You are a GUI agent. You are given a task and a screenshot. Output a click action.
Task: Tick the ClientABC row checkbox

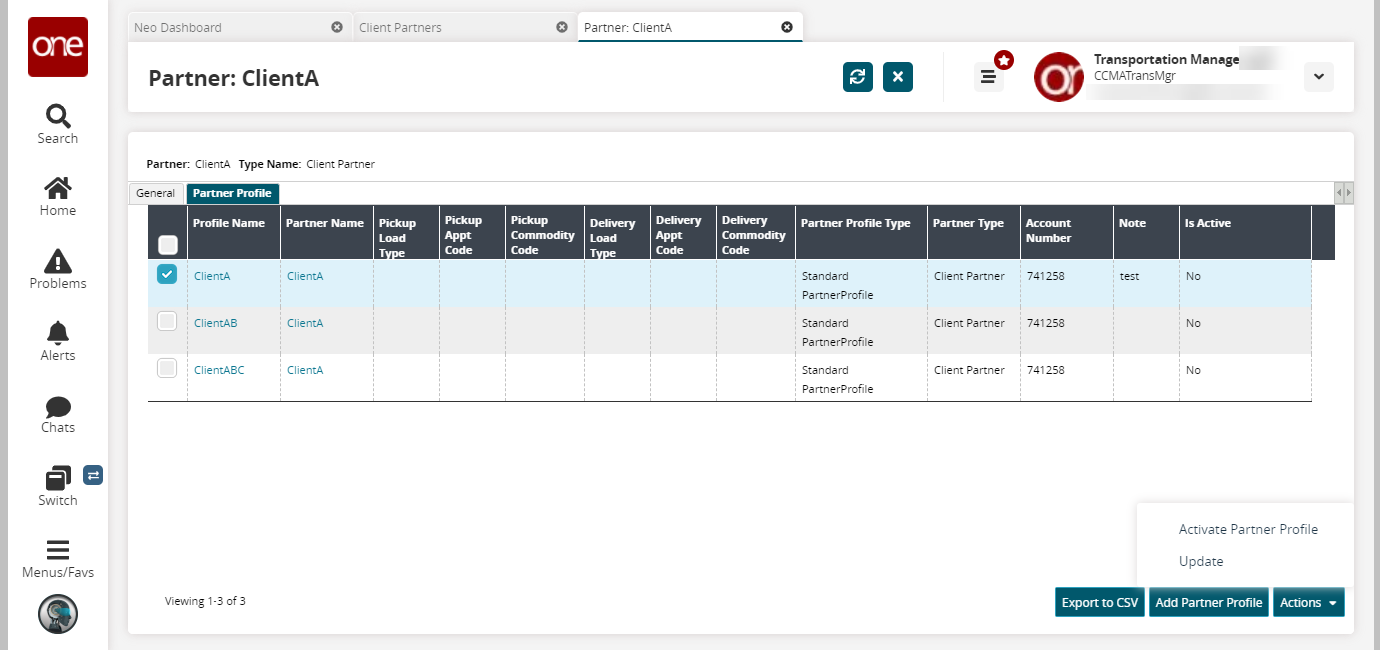[x=167, y=369]
